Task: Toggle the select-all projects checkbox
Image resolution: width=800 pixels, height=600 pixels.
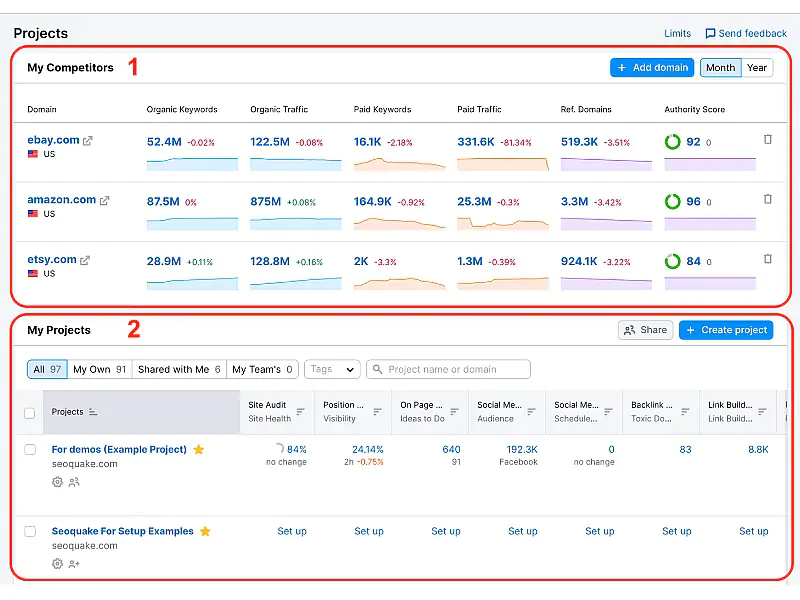Action: pos(30,412)
